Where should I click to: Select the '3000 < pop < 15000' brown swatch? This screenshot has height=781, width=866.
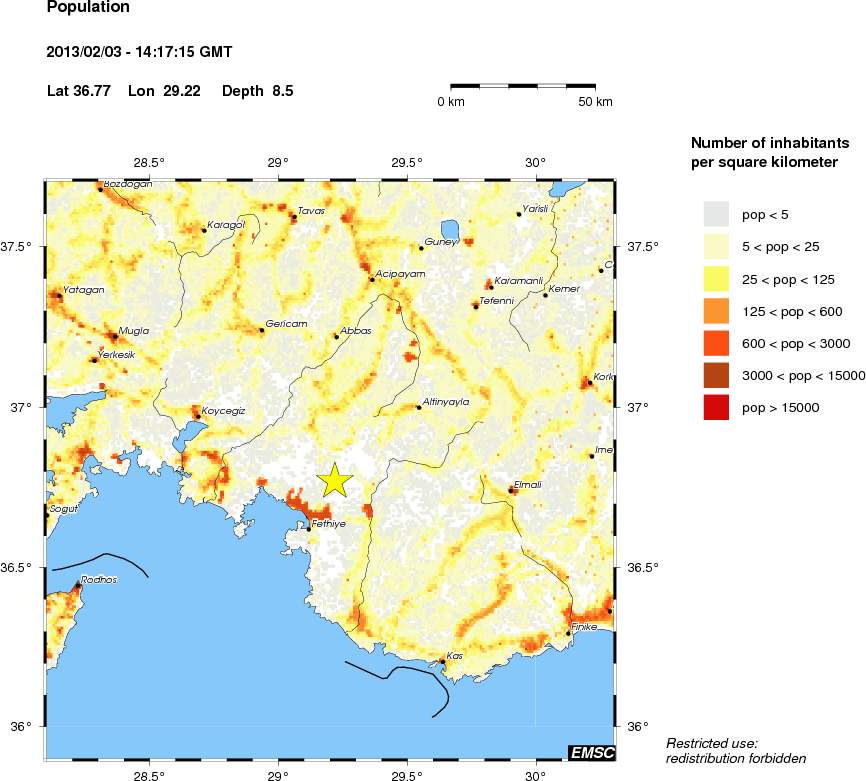(717, 375)
